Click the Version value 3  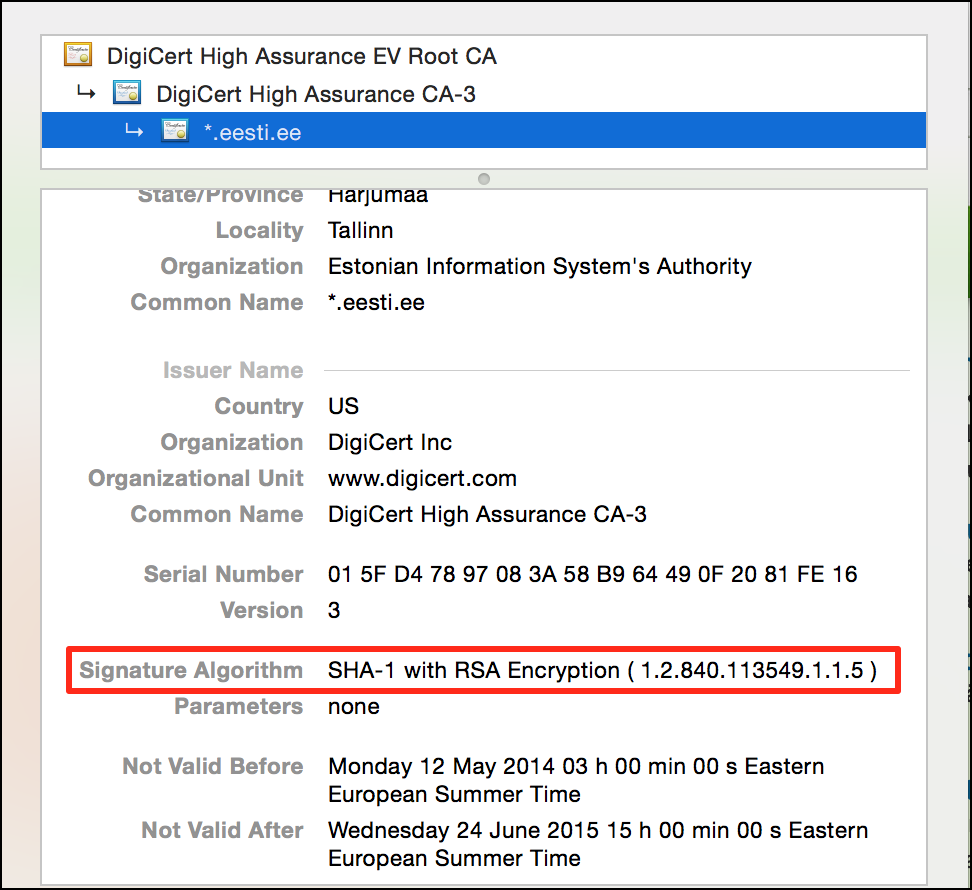point(334,610)
